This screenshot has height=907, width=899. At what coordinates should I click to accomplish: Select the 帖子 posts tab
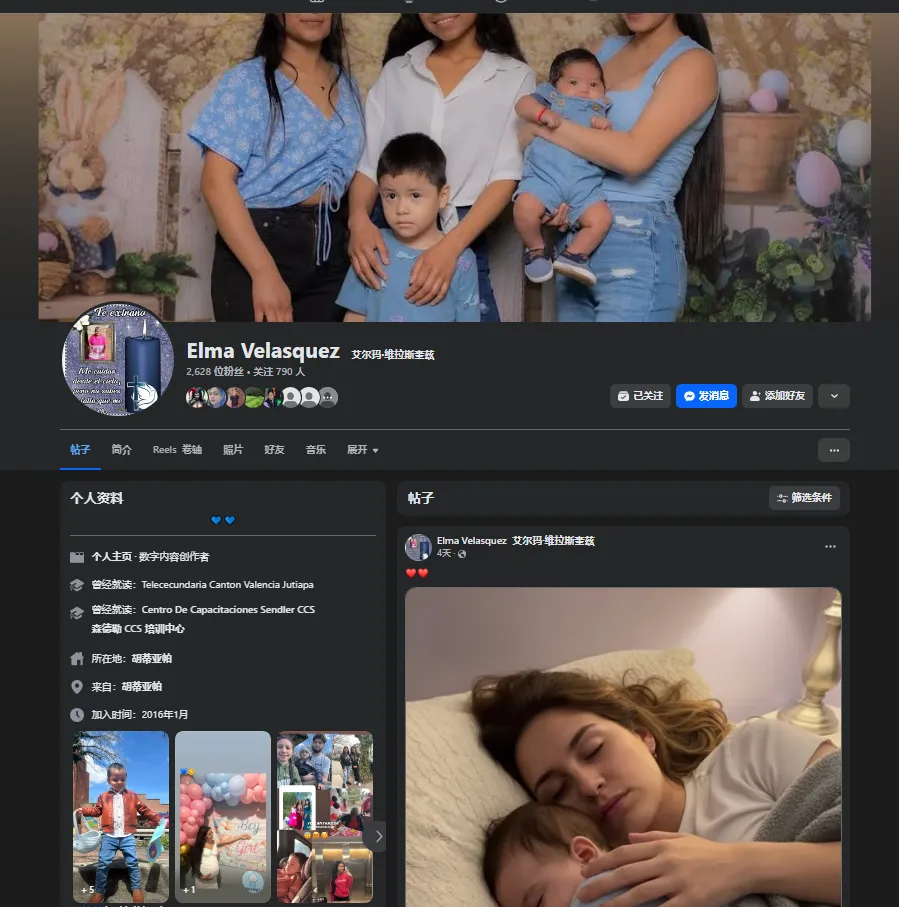(80, 450)
